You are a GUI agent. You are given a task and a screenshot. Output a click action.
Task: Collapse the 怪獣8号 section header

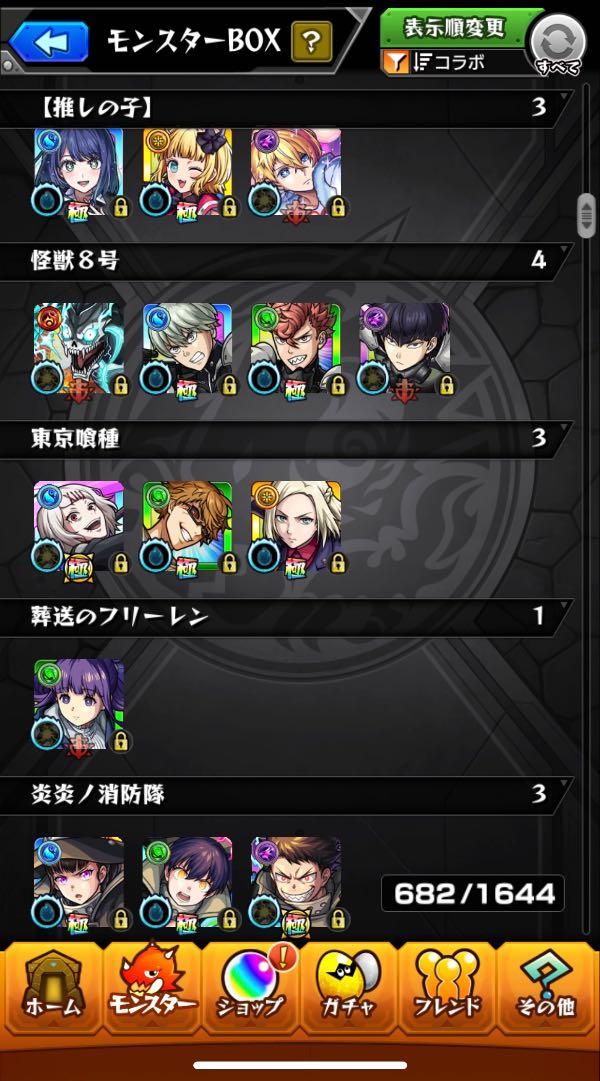286,261
